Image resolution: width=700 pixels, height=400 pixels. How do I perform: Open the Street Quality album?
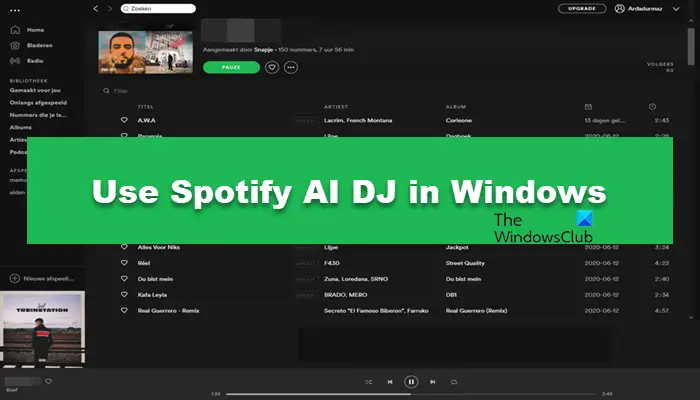[465, 263]
